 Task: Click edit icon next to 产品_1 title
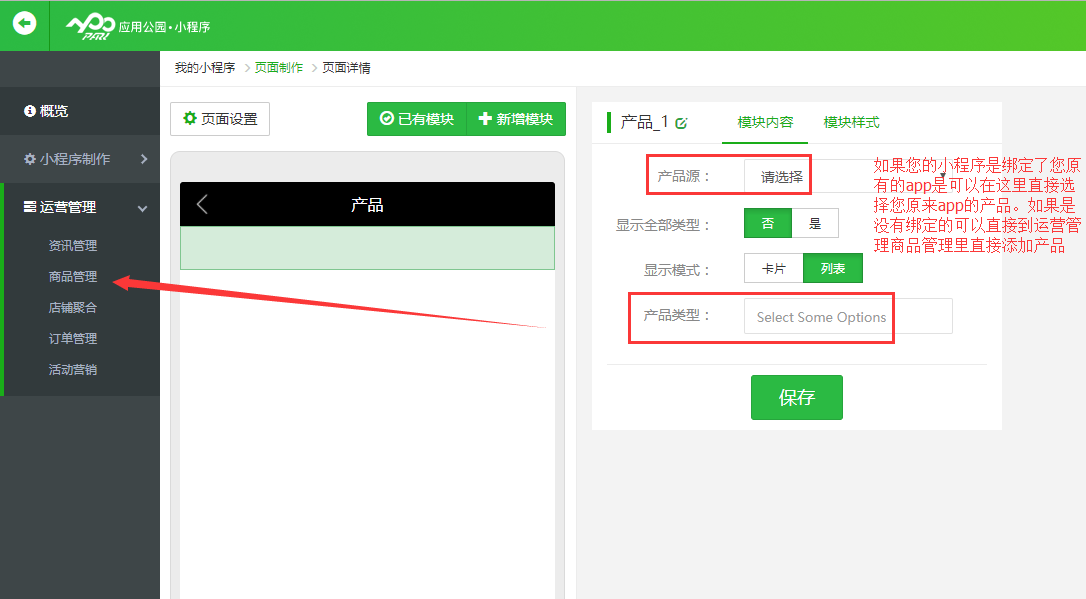point(681,123)
